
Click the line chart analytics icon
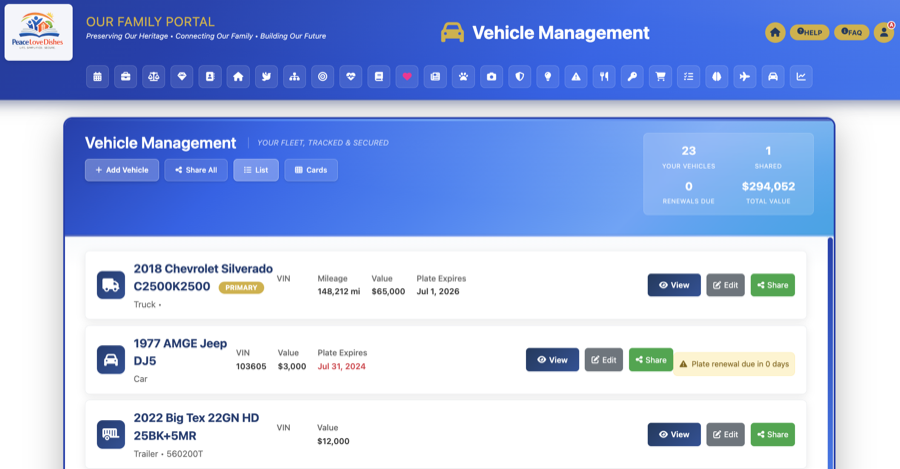(x=801, y=76)
